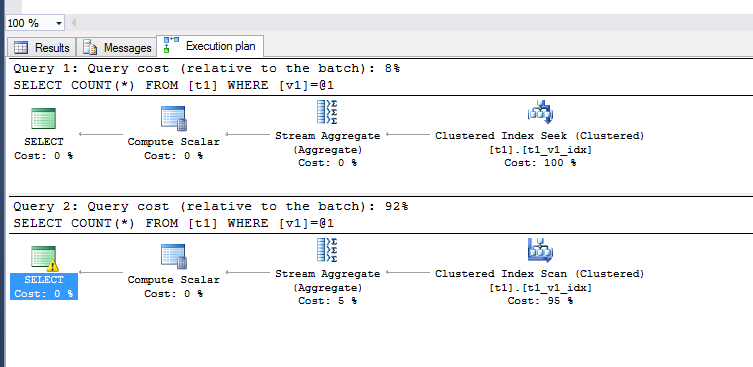Click Query 1 SELECT operator icon
753x367 pixels.
(44, 118)
